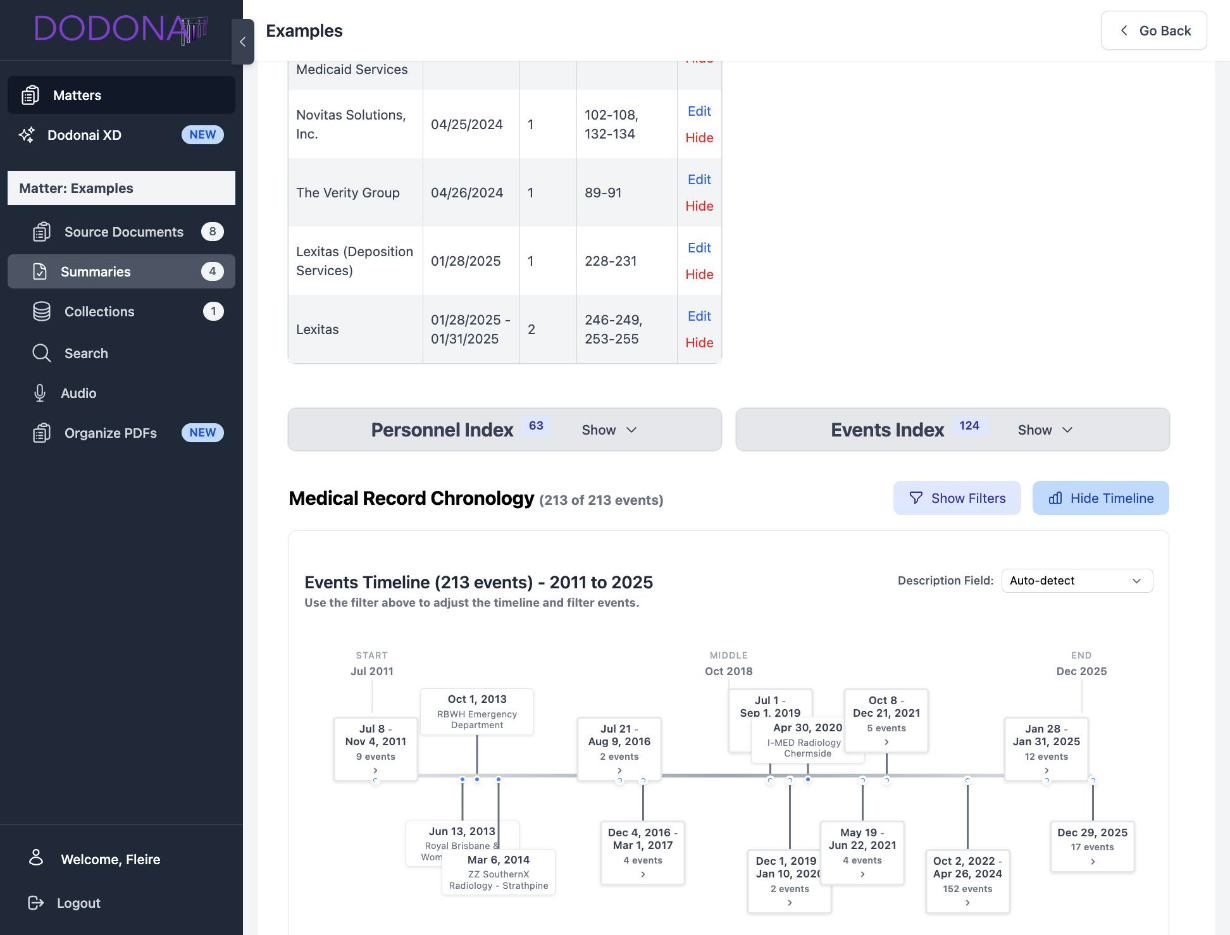Hide the Lexitas 01/28/2025 - 01/31/2025 row
Viewport: 1230px width, 935px height.
(699, 343)
